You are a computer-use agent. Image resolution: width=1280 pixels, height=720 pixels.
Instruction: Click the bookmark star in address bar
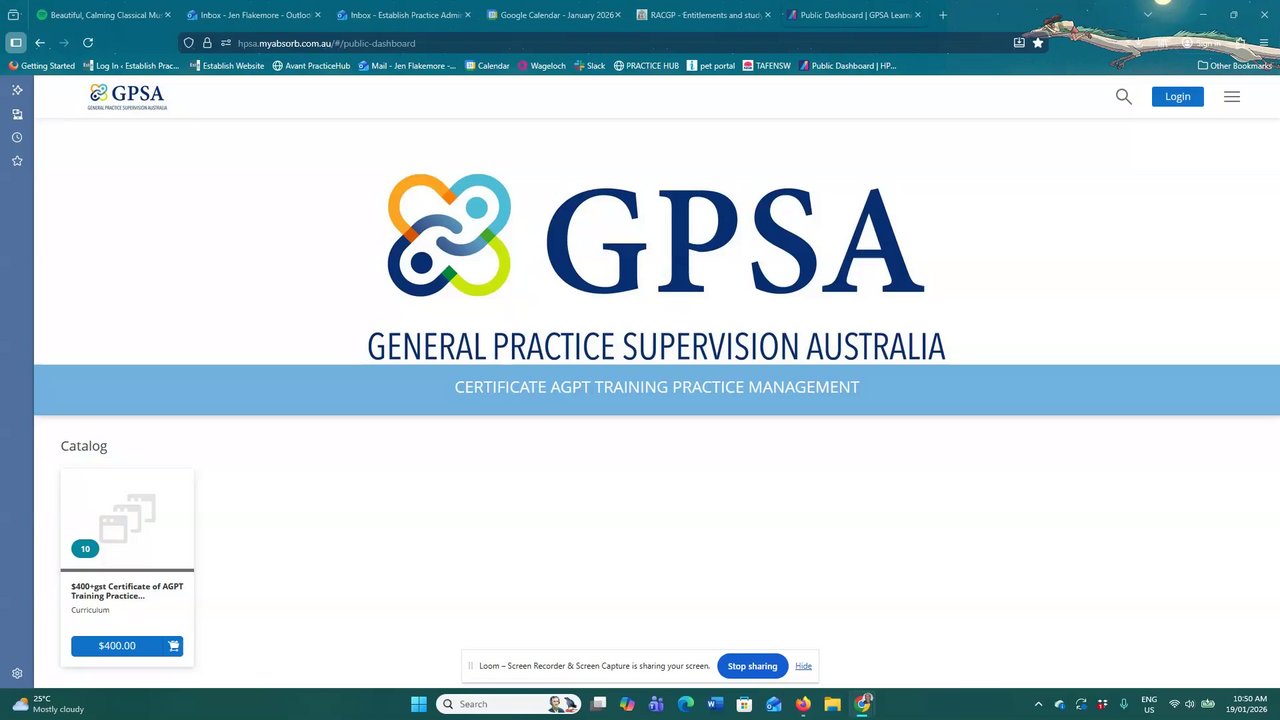(x=1038, y=43)
